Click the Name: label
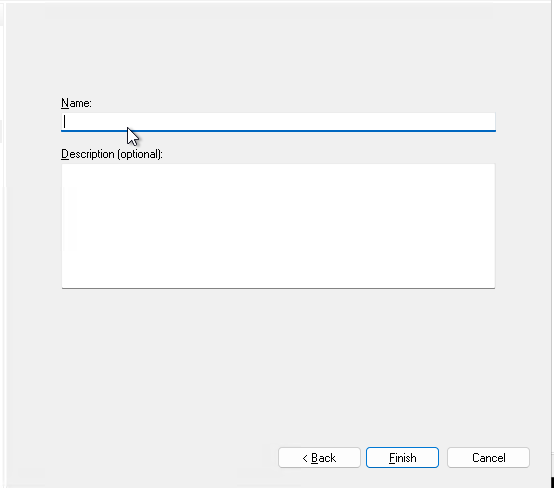 [x=76, y=103]
